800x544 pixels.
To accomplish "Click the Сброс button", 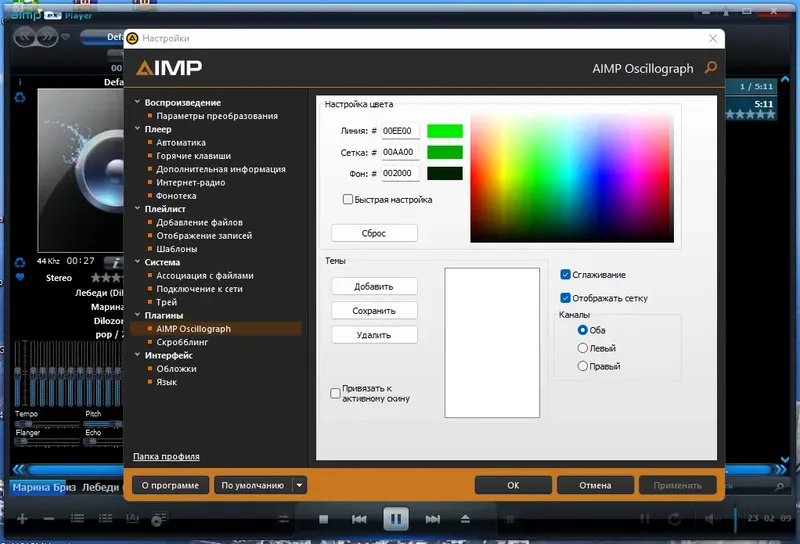I will 374,233.
